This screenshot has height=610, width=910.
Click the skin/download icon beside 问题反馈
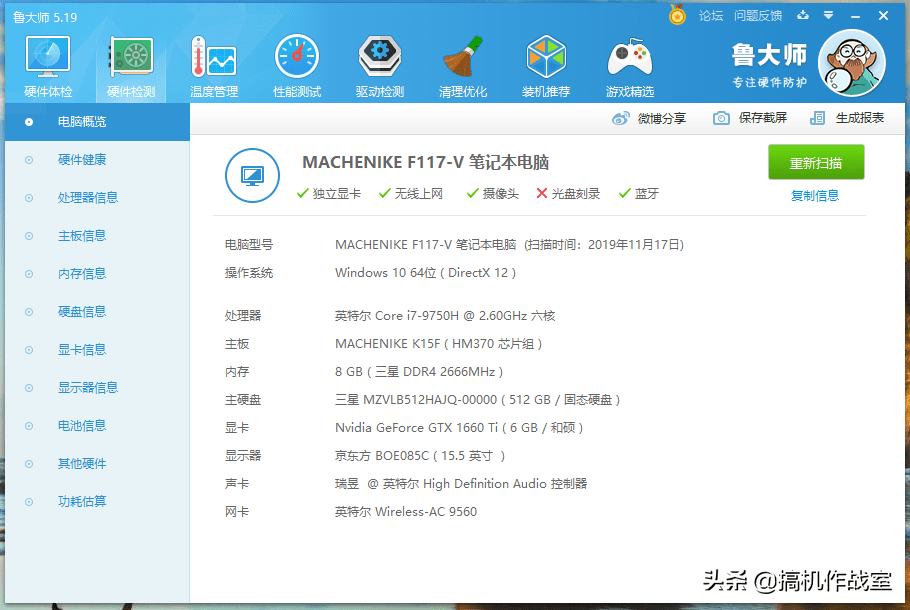coord(803,15)
